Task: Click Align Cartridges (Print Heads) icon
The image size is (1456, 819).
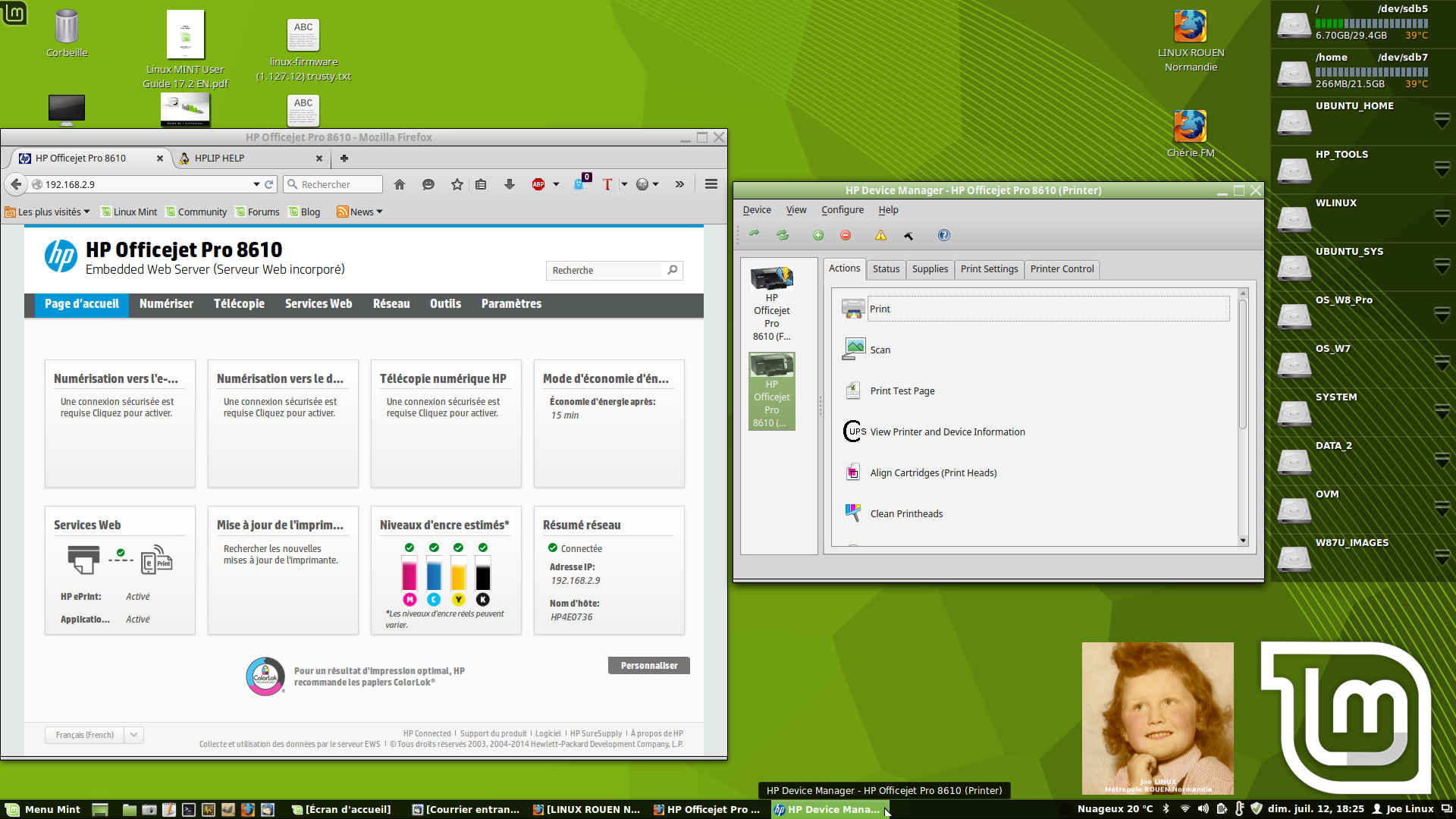Action: (x=853, y=472)
